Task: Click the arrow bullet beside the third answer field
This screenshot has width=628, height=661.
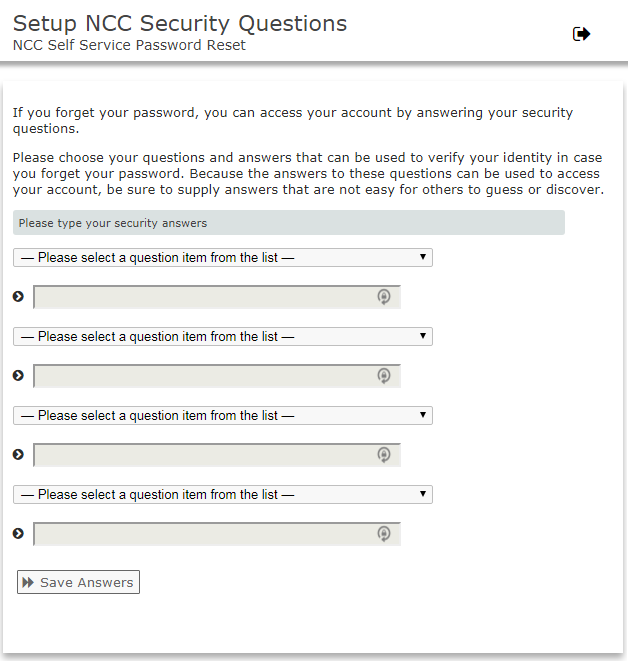Action: pos(18,454)
